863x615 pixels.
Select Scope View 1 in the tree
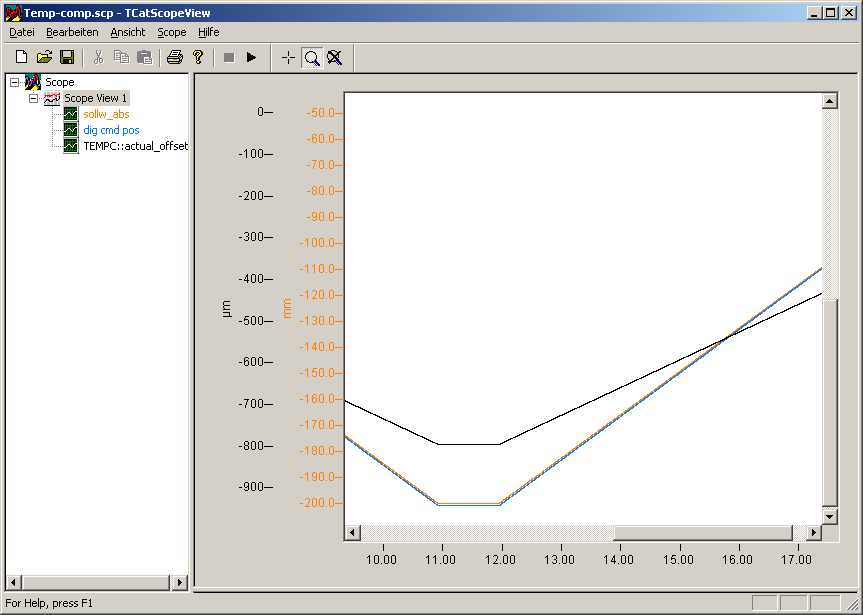pyautogui.click(x=96, y=98)
